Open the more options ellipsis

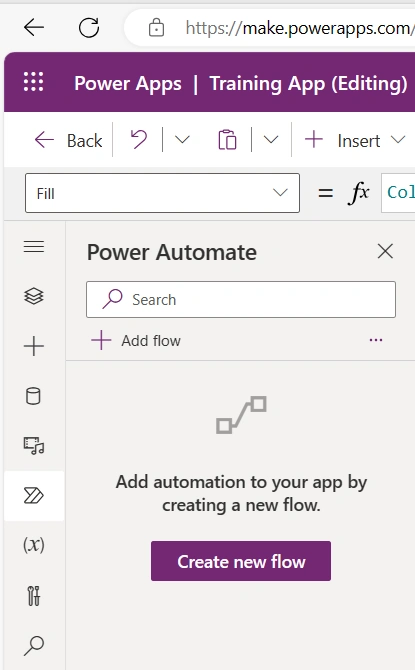376,340
